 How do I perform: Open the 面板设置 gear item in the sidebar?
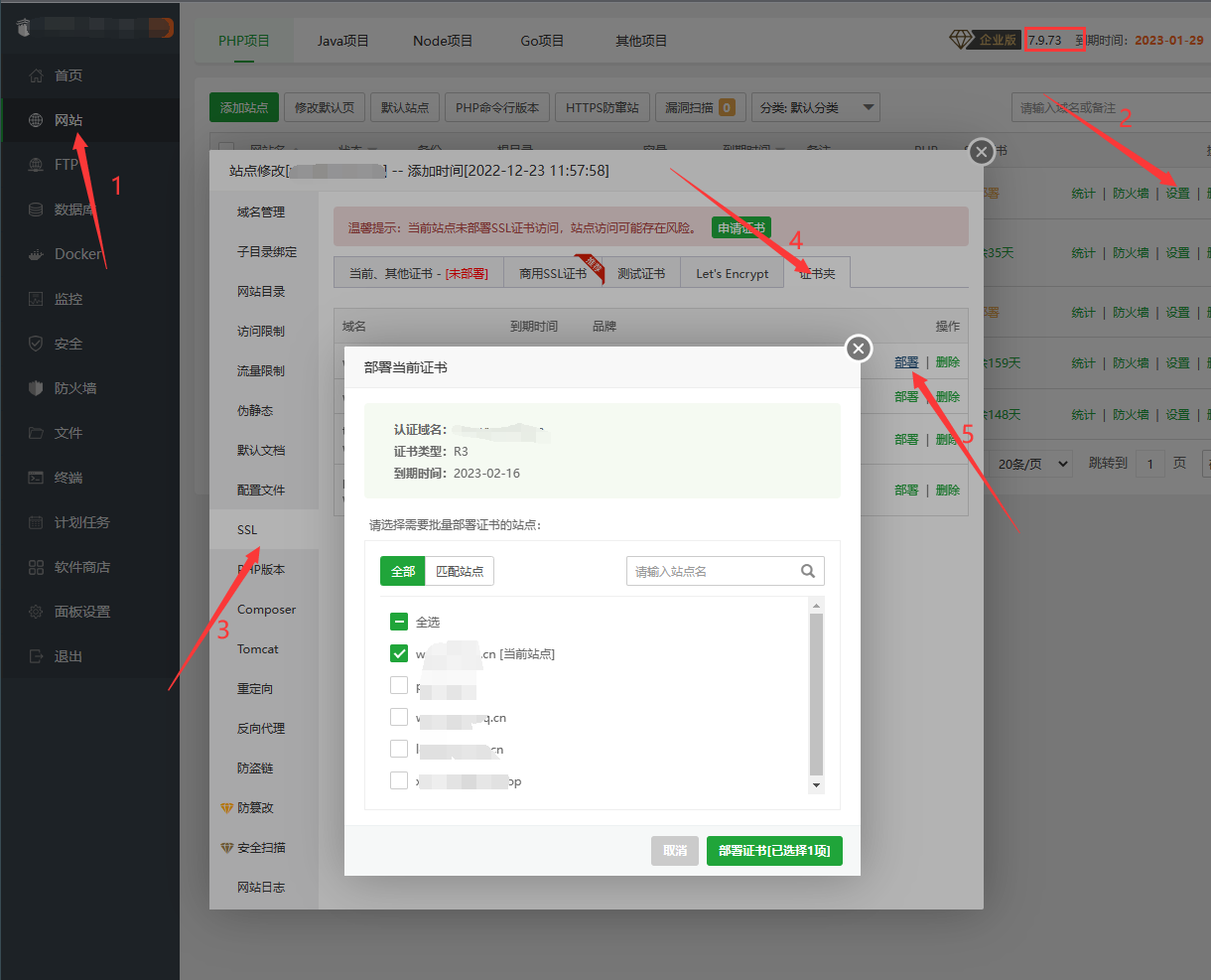[89, 612]
